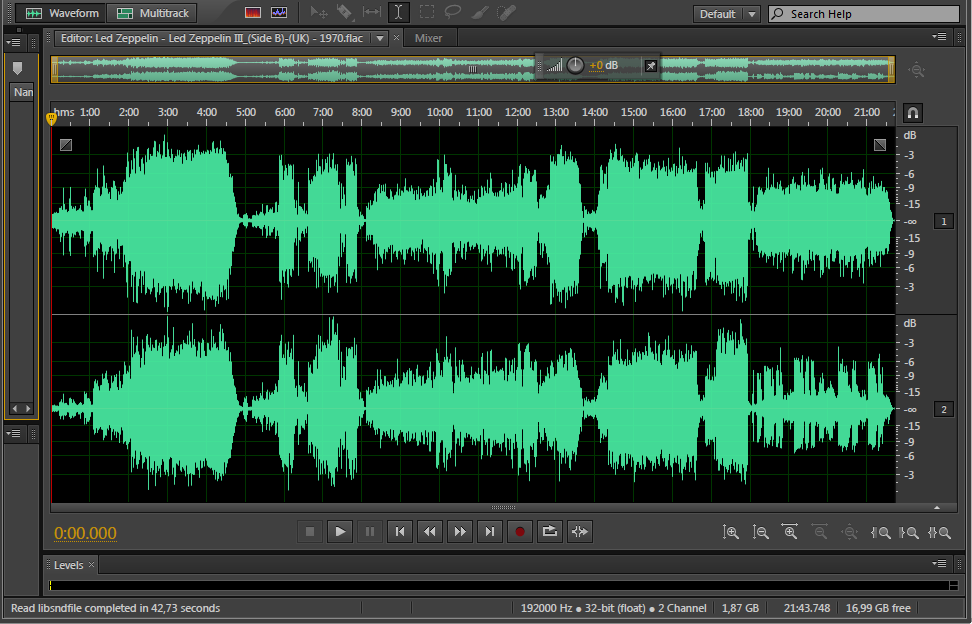Switch to the Mixer tab
This screenshot has height=624, width=972.
coord(428,38)
